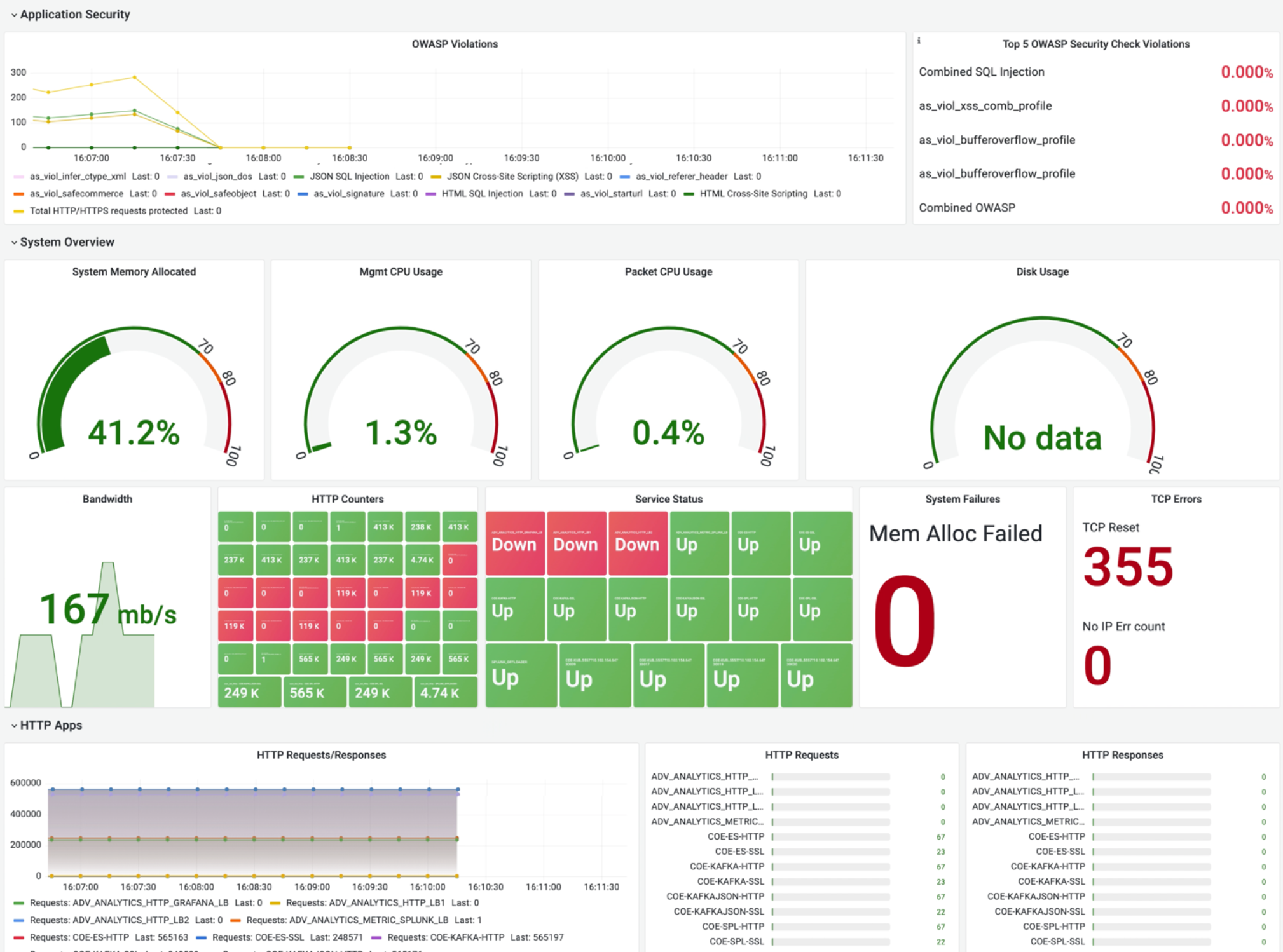
Task: Collapse the Application Security row
Action: click(x=71, y=14)
